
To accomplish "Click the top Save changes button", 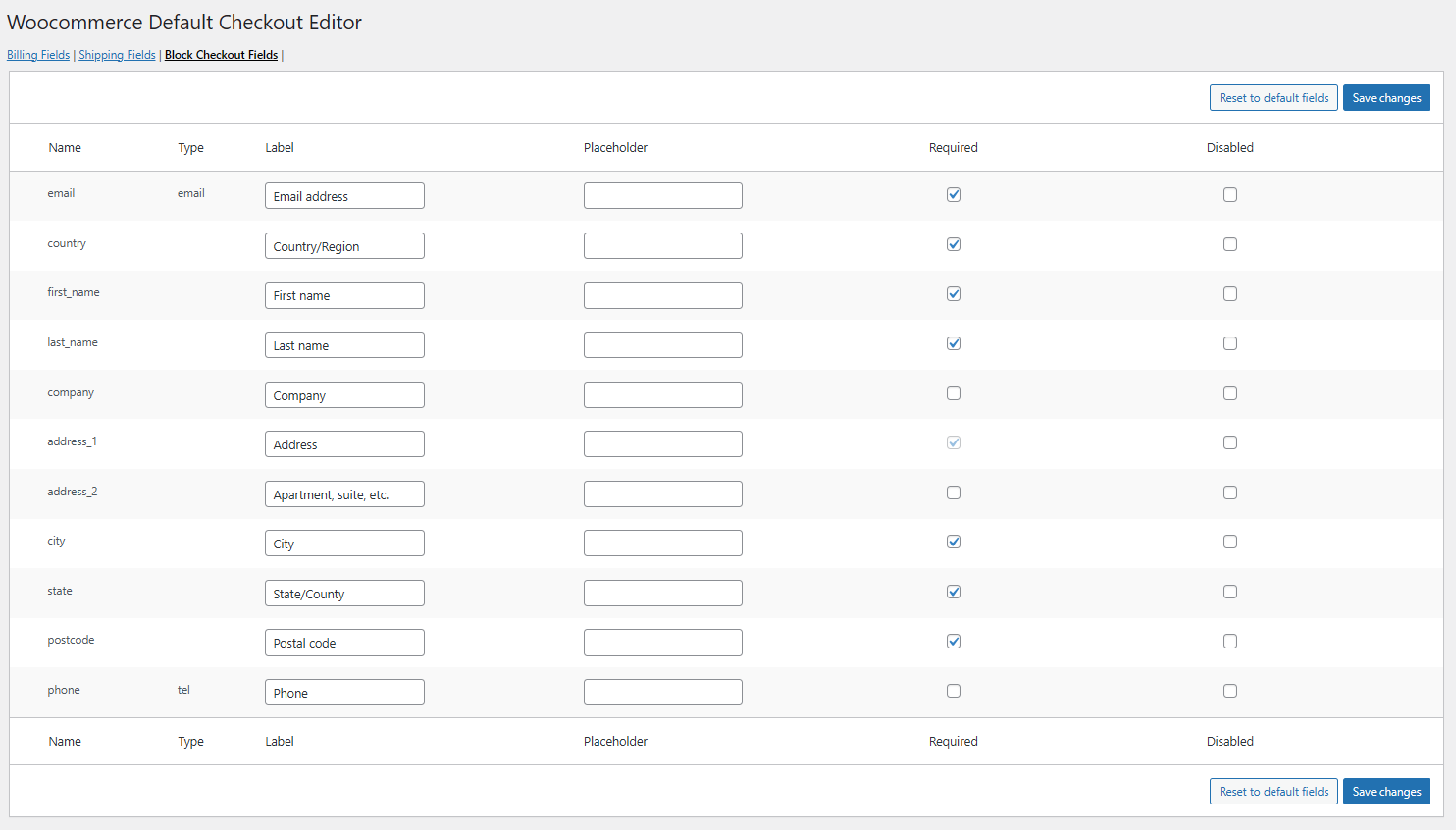I will [x=1385, y=98].
